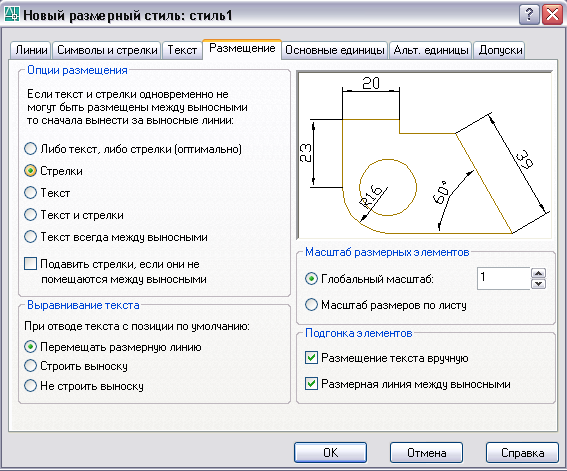Click the dimension preview image
Screen dimensions: 567x471
point(425,155)
